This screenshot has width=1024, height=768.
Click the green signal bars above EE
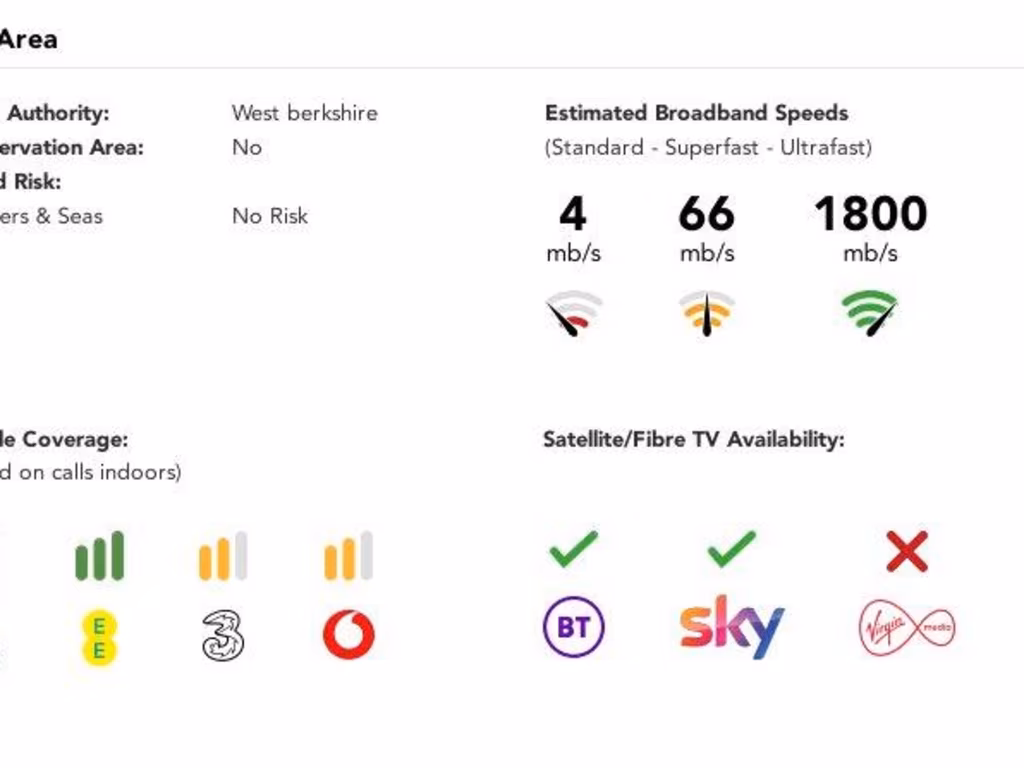point(99,556)
